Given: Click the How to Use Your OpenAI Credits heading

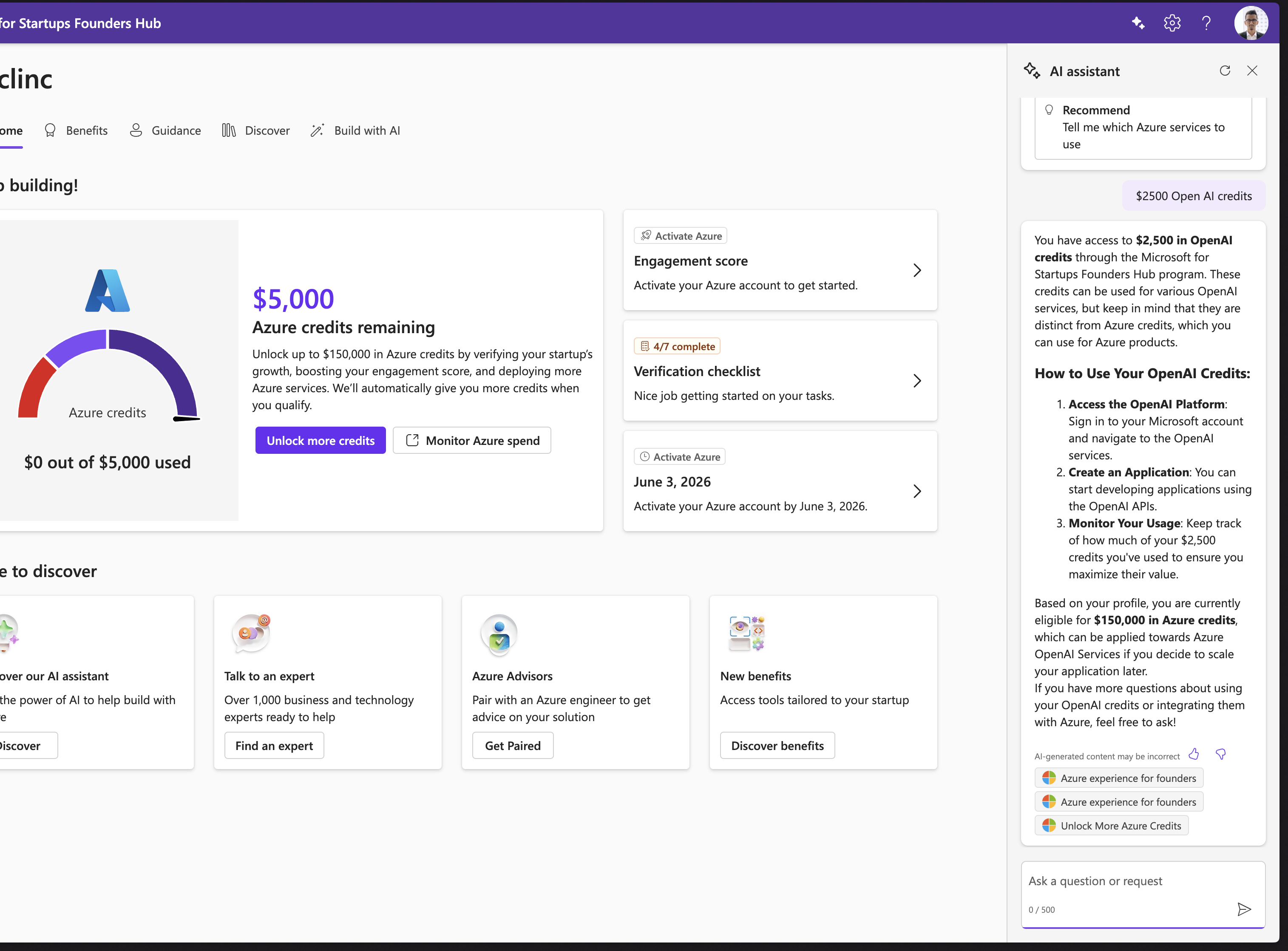Looking at the screenshot, I should coord(1142,373).
